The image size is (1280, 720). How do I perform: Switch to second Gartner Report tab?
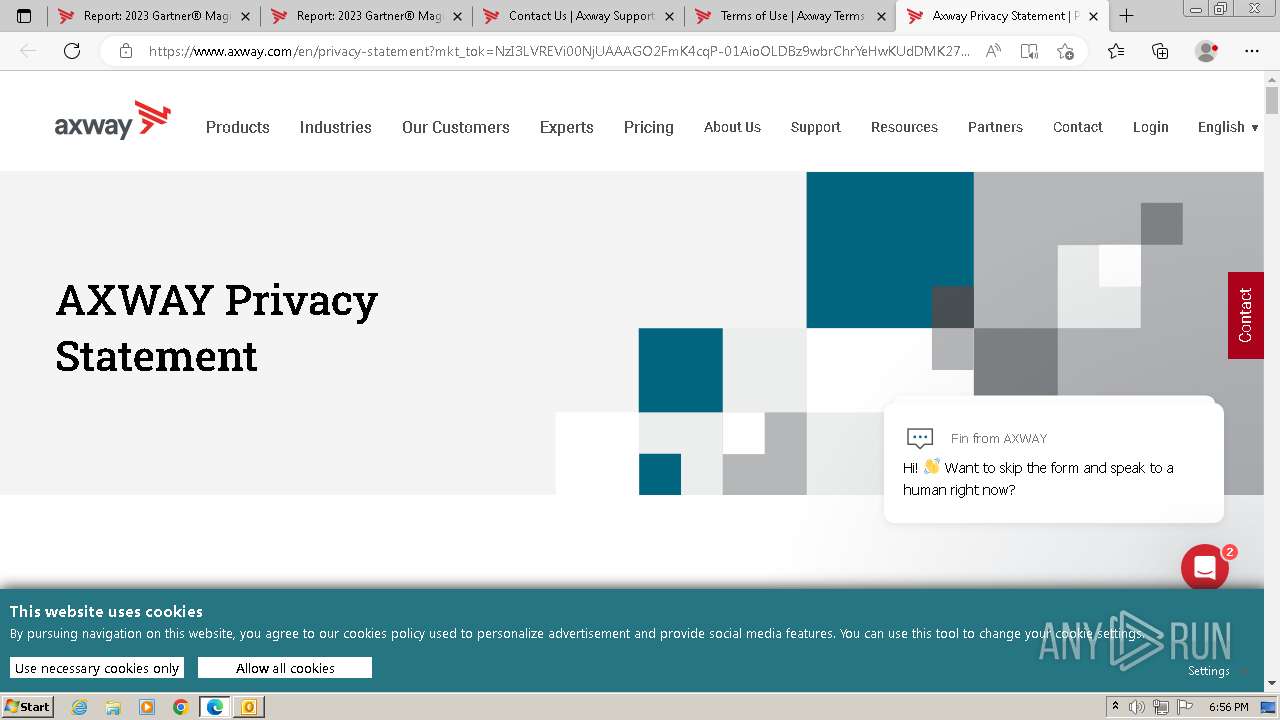click(x=366, y=16)
